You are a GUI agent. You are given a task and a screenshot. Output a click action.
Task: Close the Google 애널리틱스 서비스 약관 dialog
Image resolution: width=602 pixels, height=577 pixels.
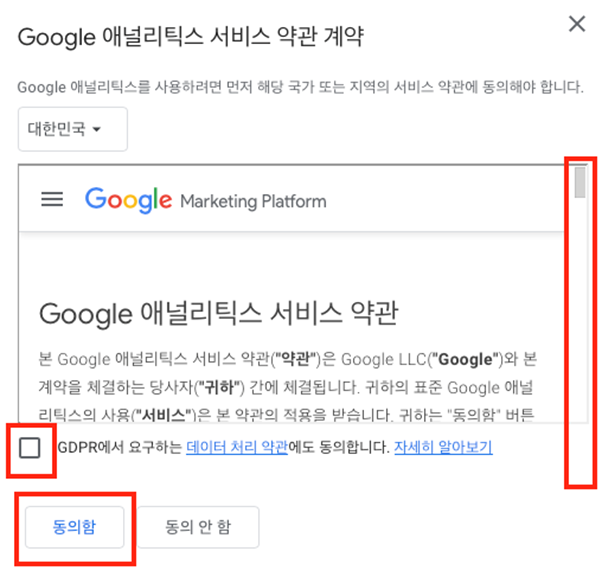click(577, 24)
